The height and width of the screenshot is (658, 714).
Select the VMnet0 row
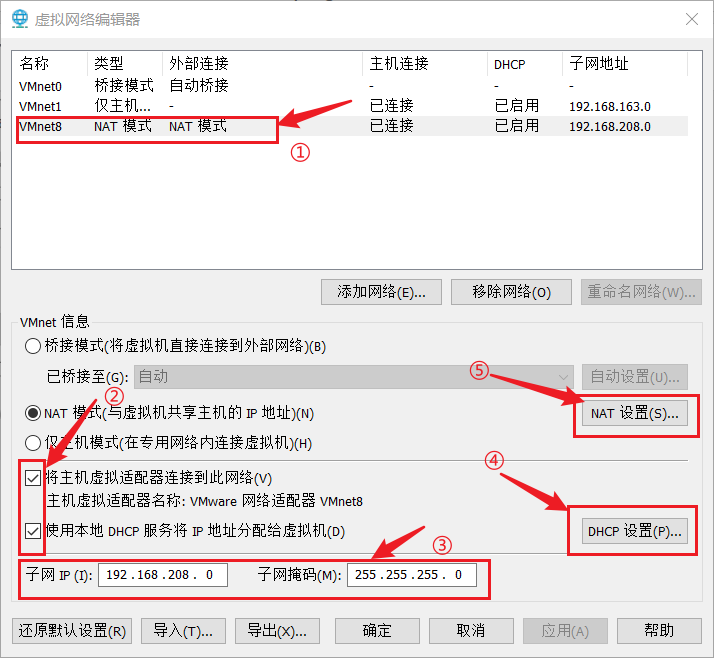[352, 86]
